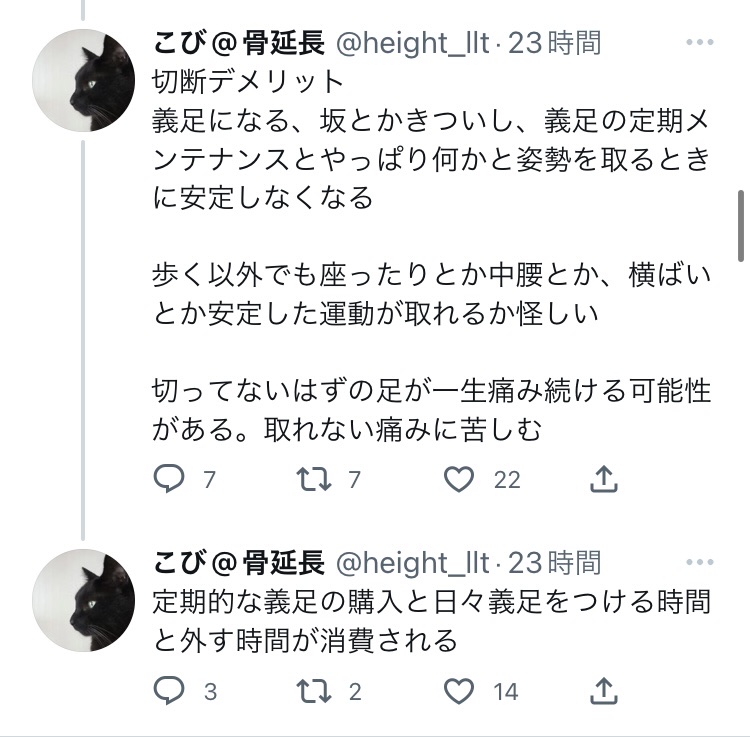Reply to the 切断デメリット tweet
Viewport: 750px width, 737px height.
click(x=169, y=478)
